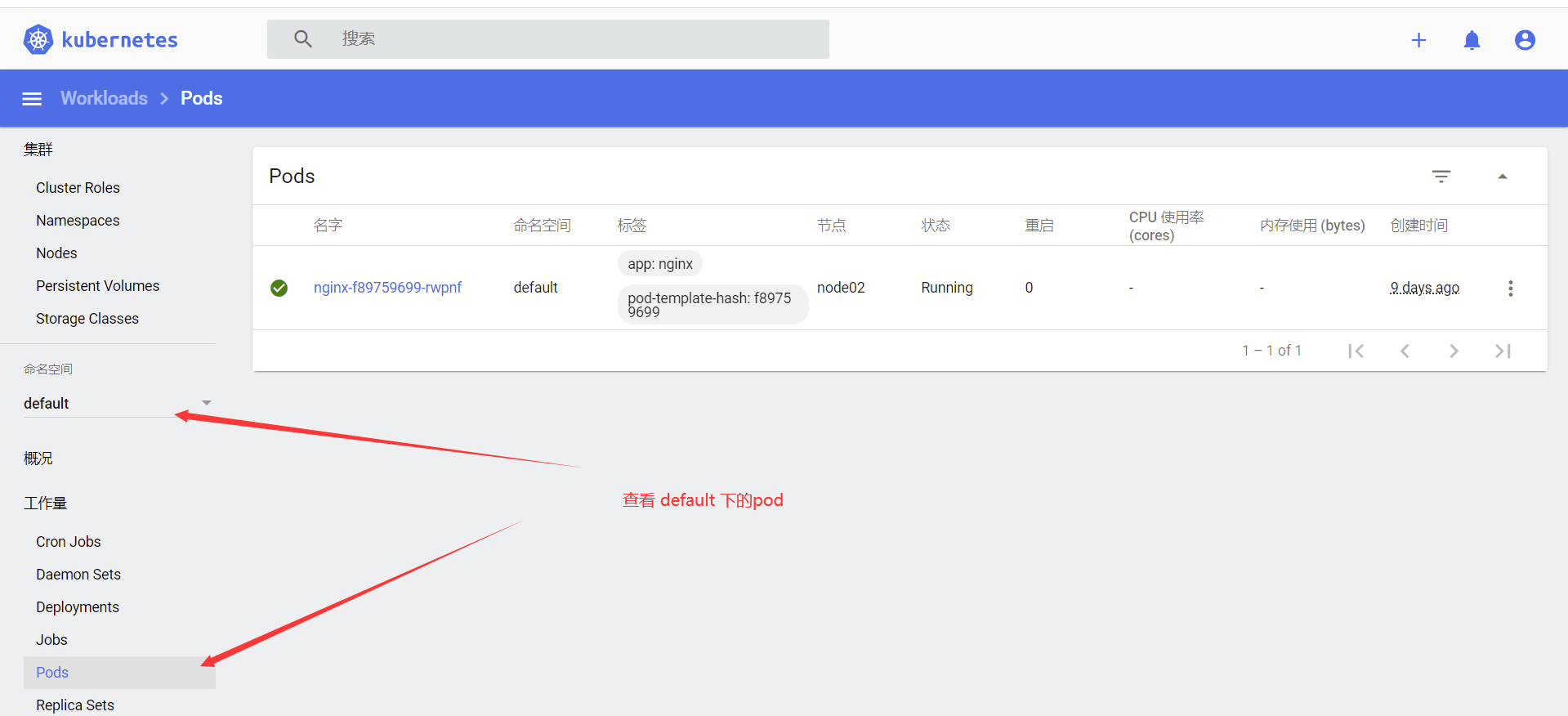Image resolution: width=1568 pixels, height=716 pixels.
Task: Click the Workloads breadcrumb
Action: coord(104,98)
